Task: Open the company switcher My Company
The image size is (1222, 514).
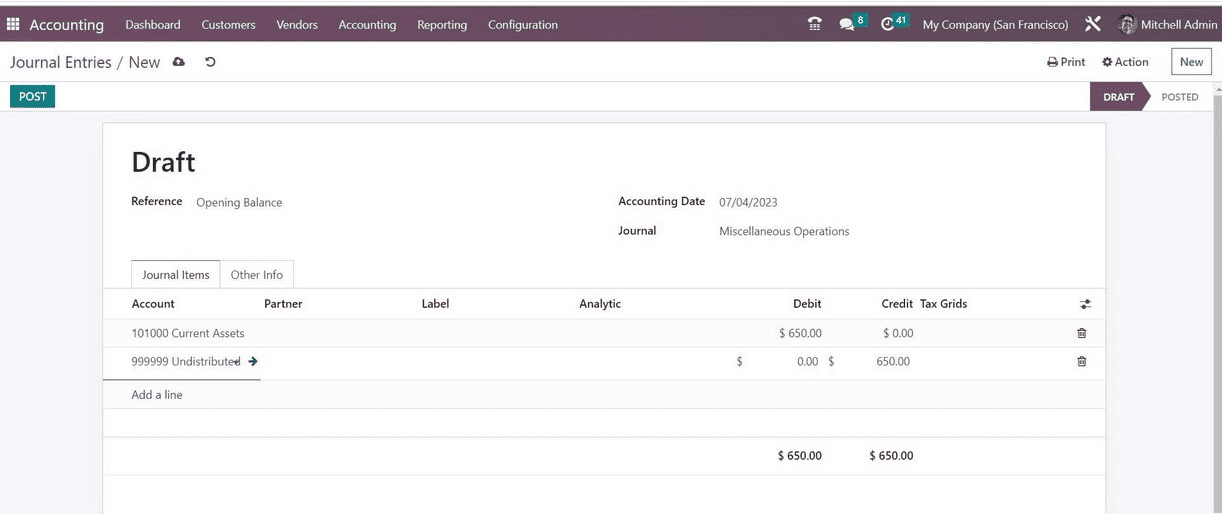Action: coord(994,24)
